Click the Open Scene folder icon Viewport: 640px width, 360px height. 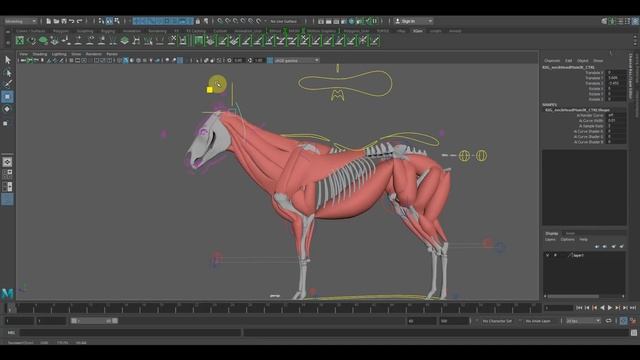[56, 21]
